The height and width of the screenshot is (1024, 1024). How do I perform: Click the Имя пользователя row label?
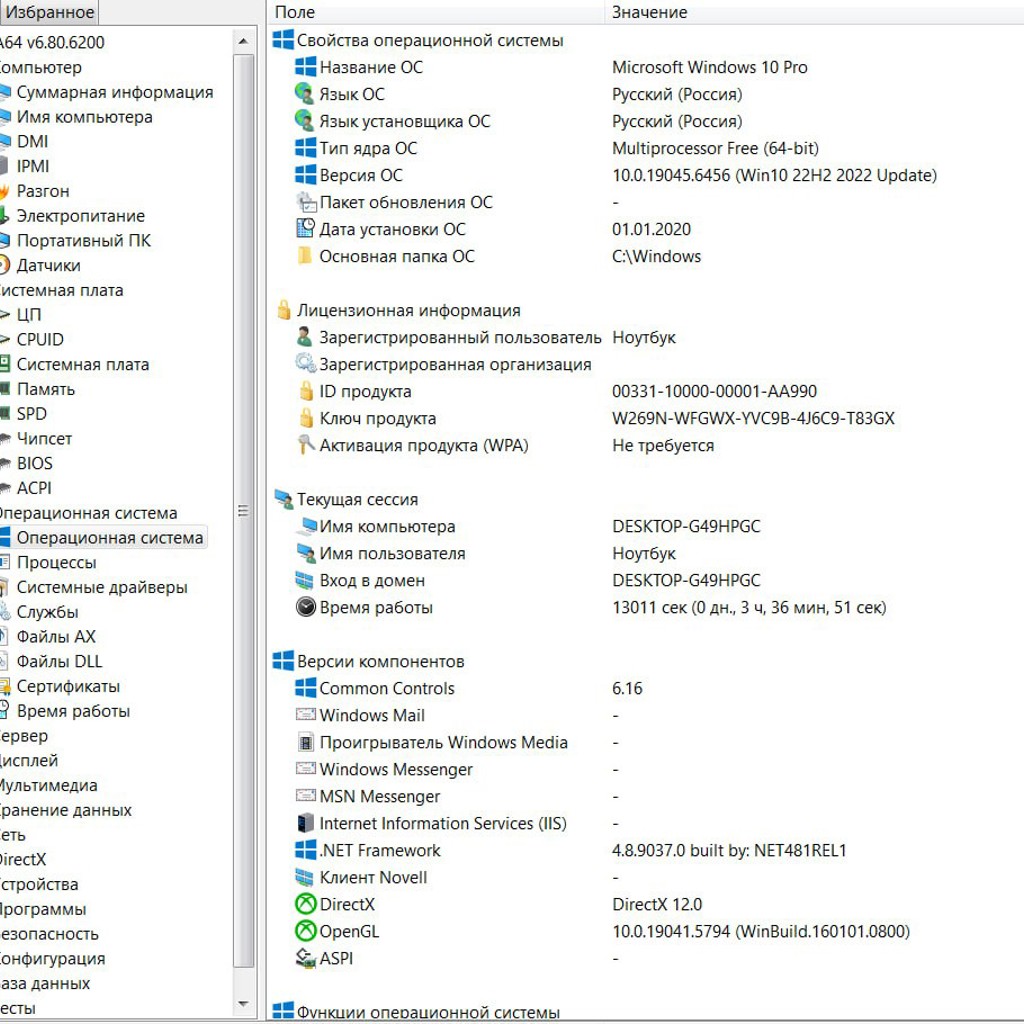pos(392,554)
